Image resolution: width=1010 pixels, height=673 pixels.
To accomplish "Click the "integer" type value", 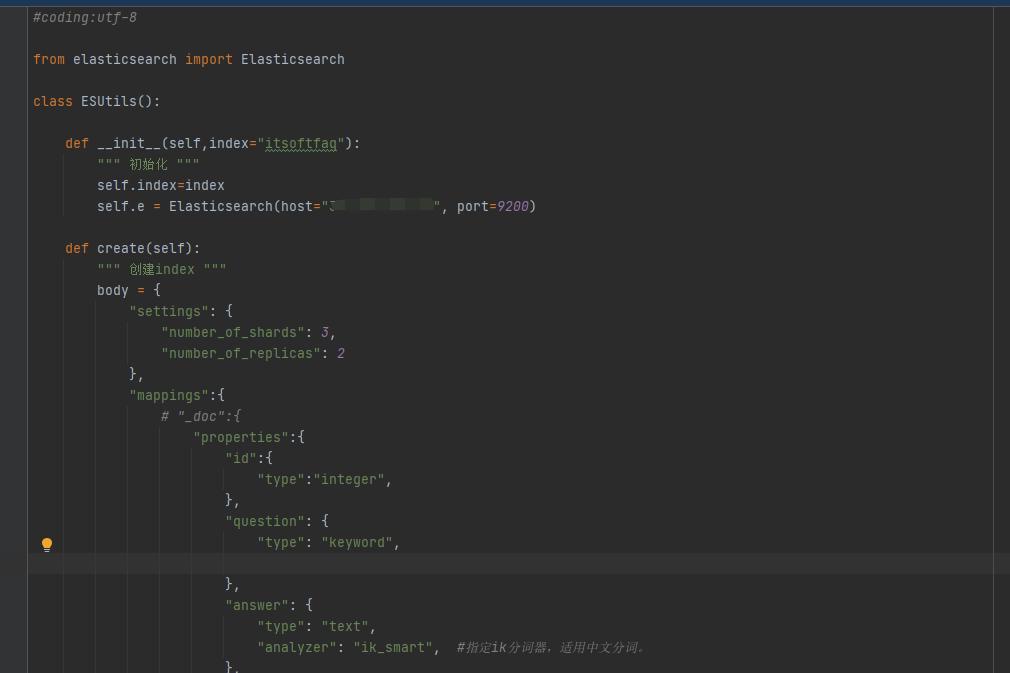I will tap(348, 480).
